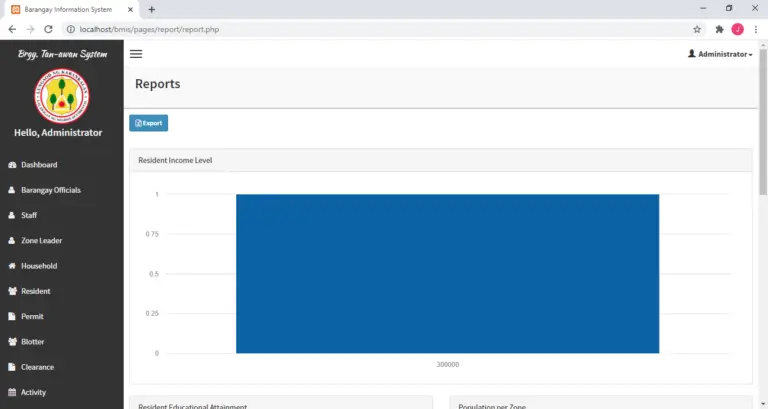768x409 pixels.
Task: Click the 0.25 y-axis value
Action: (152, 313)
